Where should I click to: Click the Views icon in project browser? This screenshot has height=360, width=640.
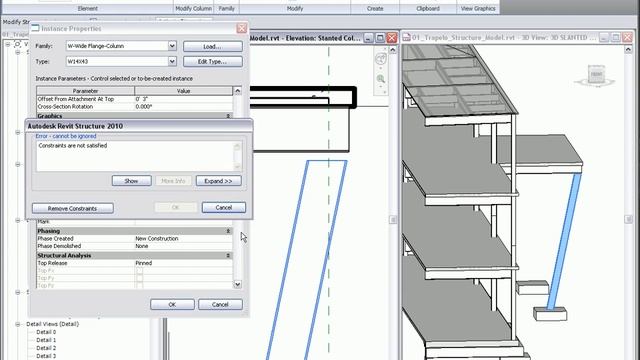click(18, 44)
